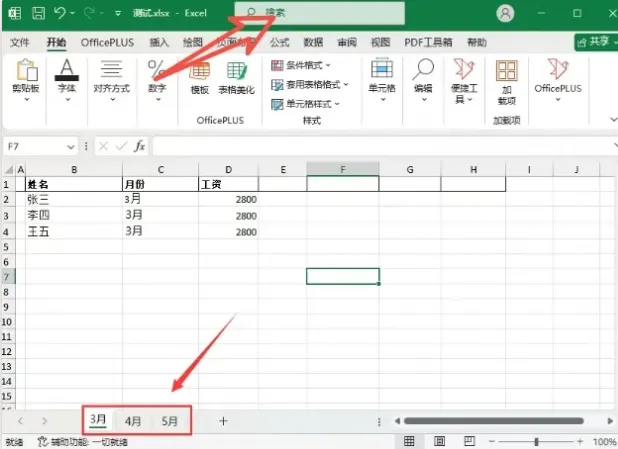Switch to the 5月 sheet tab
Screen dimensions: 618x449
(169, 421)
